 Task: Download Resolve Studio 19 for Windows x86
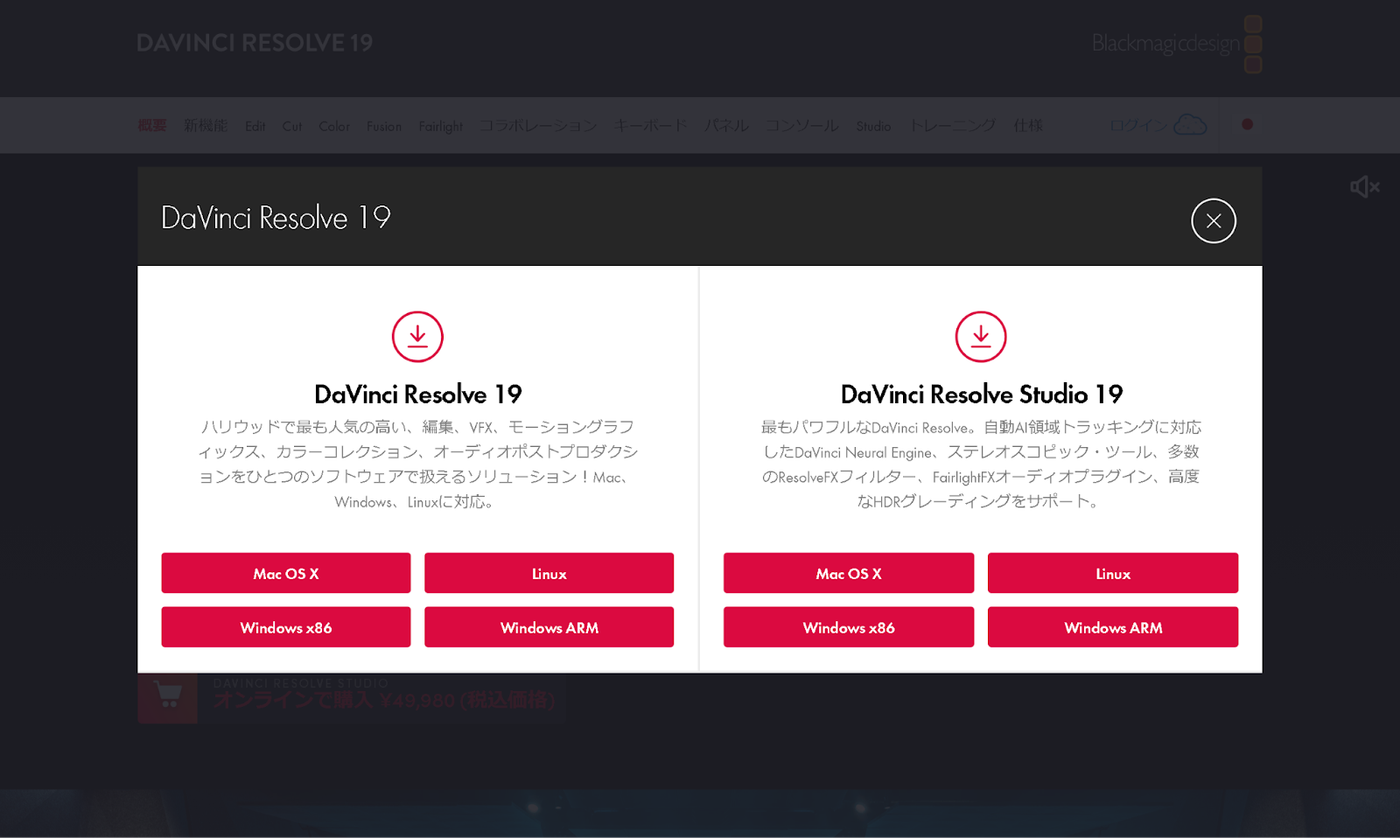849,628
